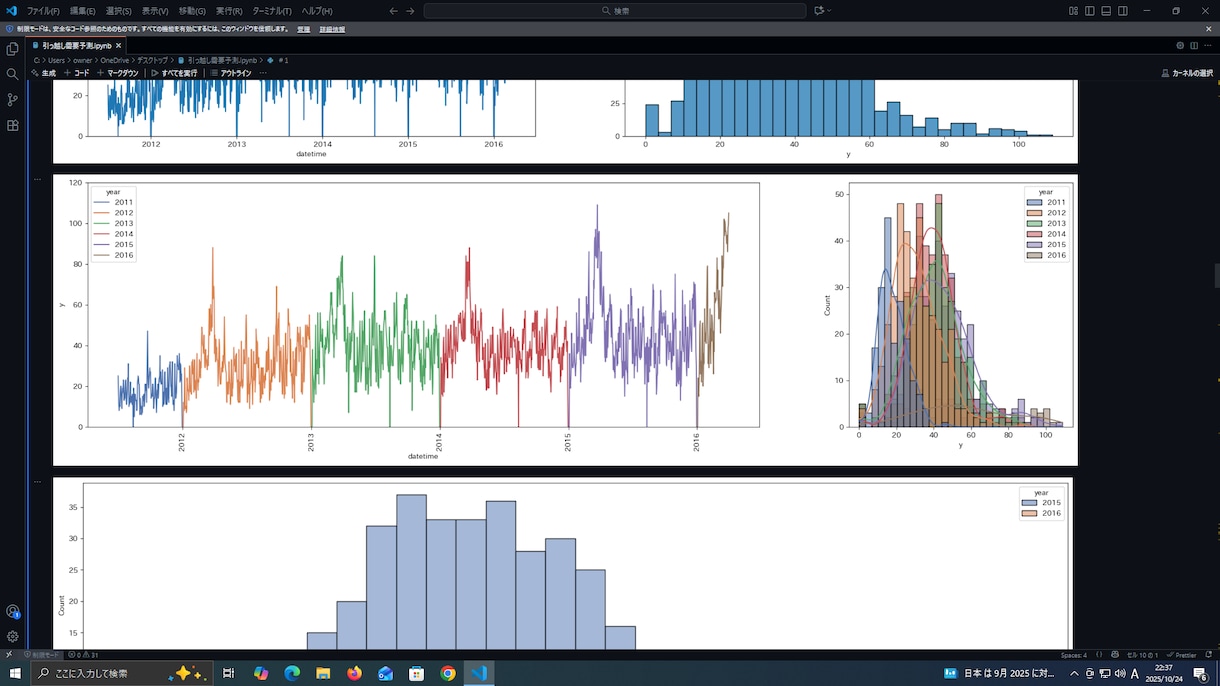Open the Explorer view in the activity bar
Image resolution: width=1220 pixels, height=686 pixels.
click(x=12, y=49)
